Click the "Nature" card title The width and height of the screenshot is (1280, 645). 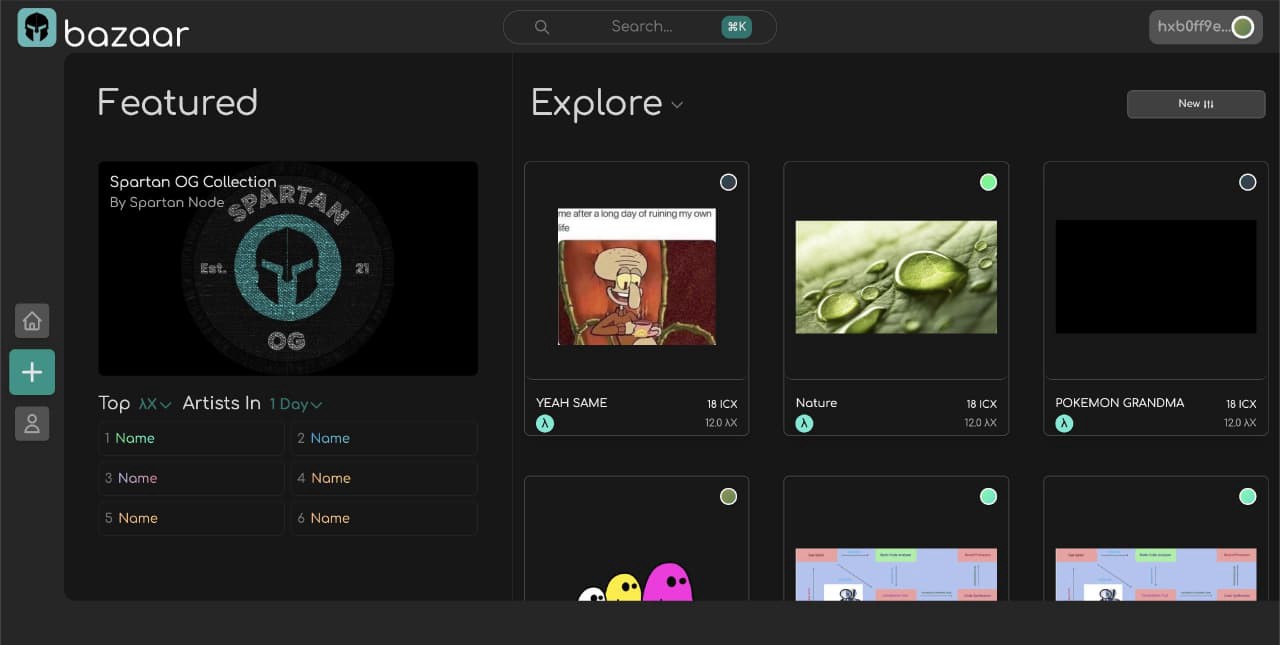point(816,403)
